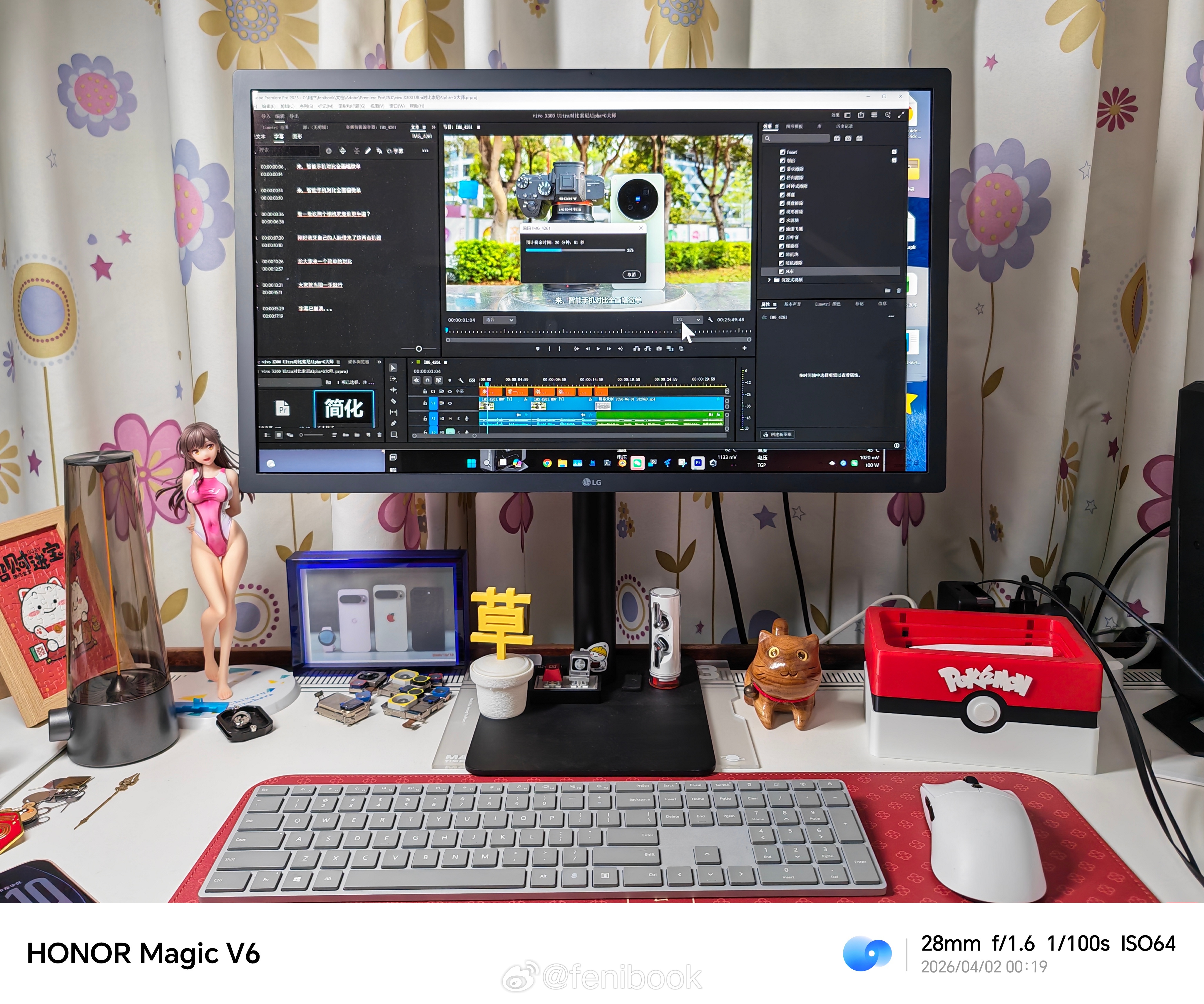Click 取消 button in encoding dialog
This screenshot has height=1004, width=1204.
click(x=631, y=275)
